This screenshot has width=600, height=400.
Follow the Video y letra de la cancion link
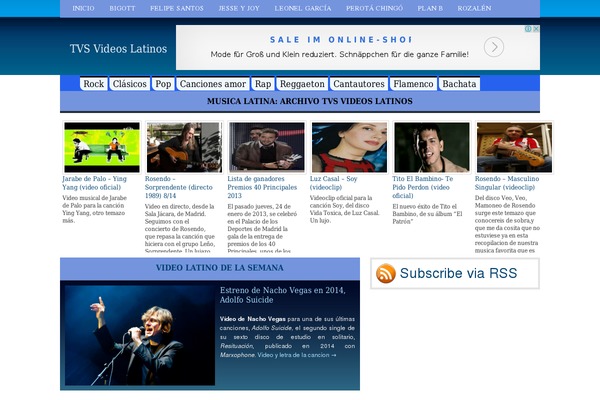click(297, 355)
